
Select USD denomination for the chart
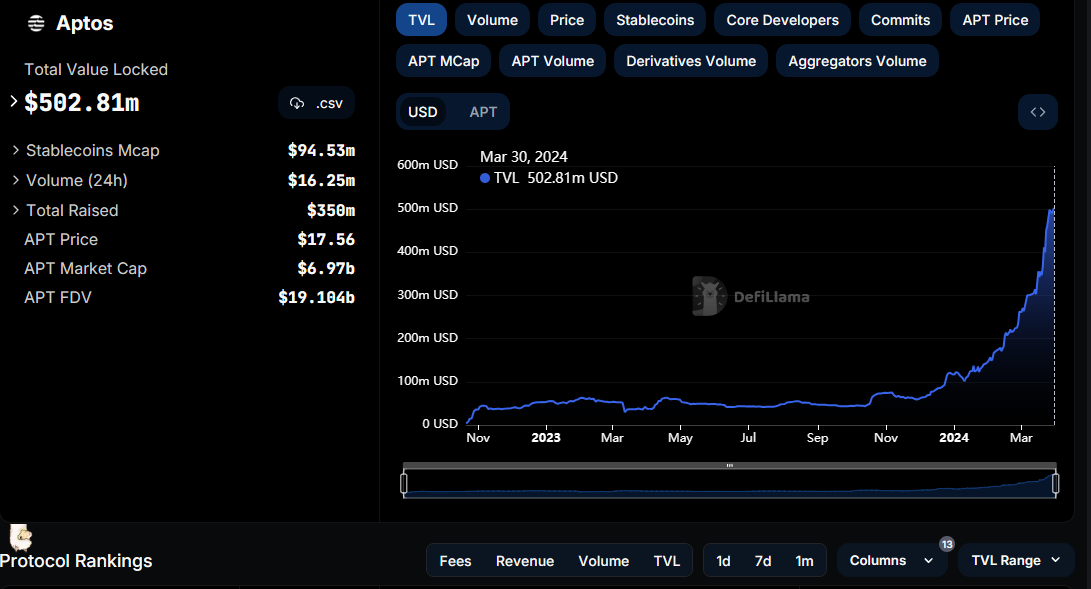(x=422, y=112)
